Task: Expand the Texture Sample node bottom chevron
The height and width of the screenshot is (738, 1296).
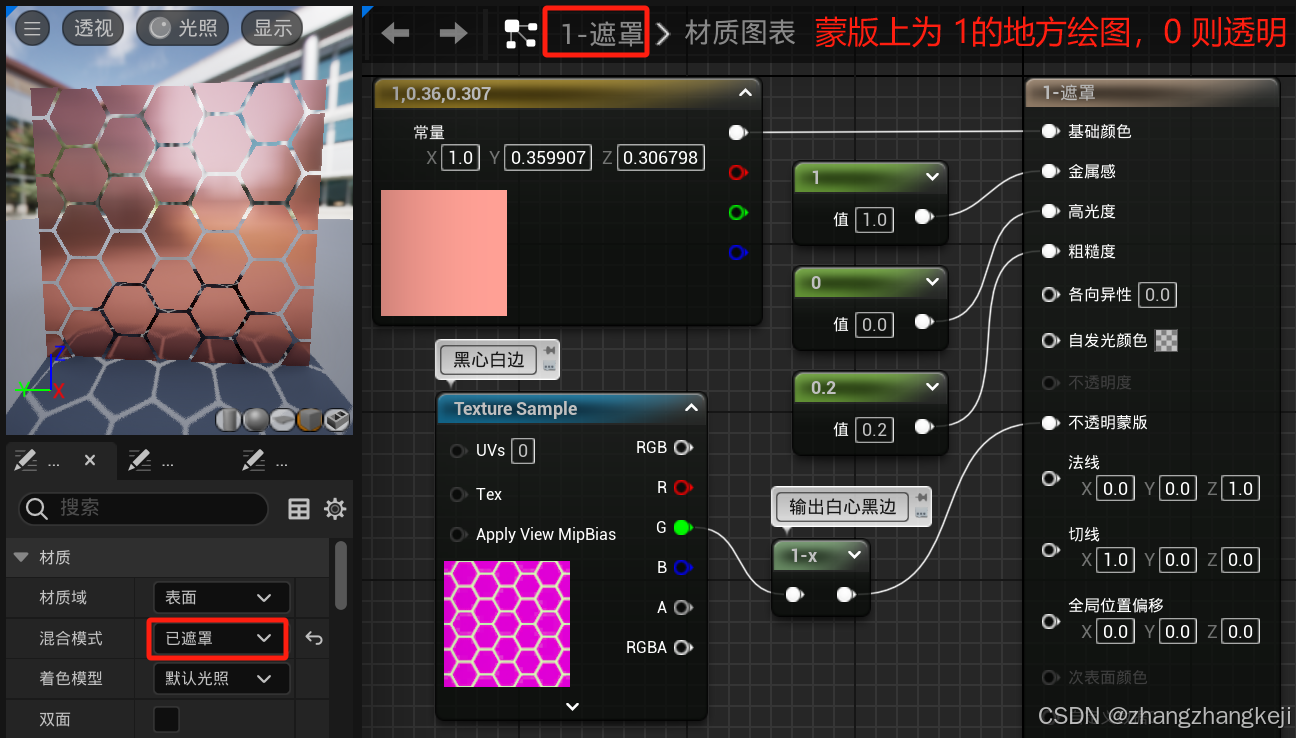Action: (x=572, y=706)
